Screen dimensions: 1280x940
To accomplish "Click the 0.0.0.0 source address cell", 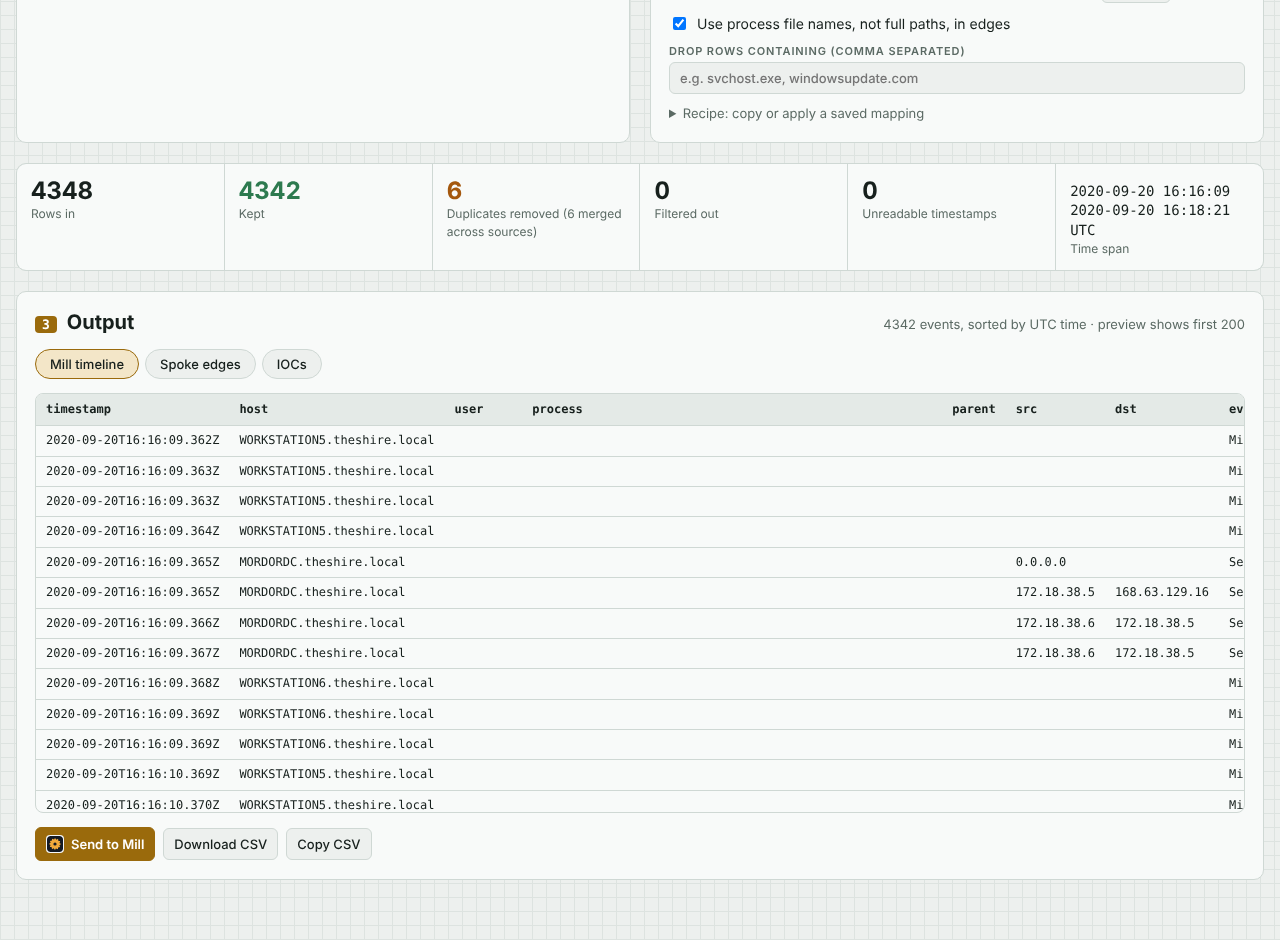I will pos(1041,562).
